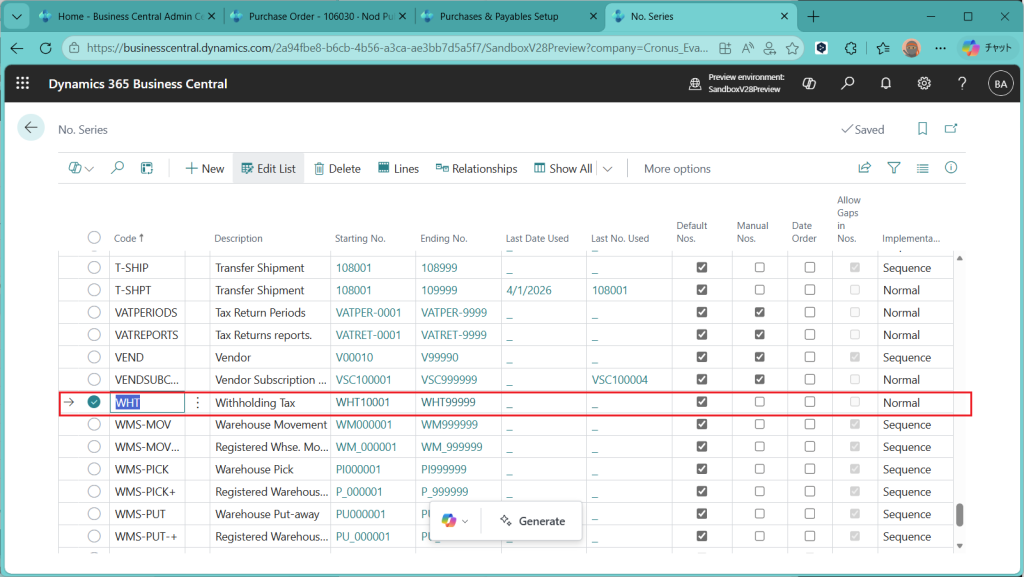The height and width of the screenshot is (577, 1024).
Task: Toggle Manual Nos. checkbox for WHT row
Action: point(759,402)
